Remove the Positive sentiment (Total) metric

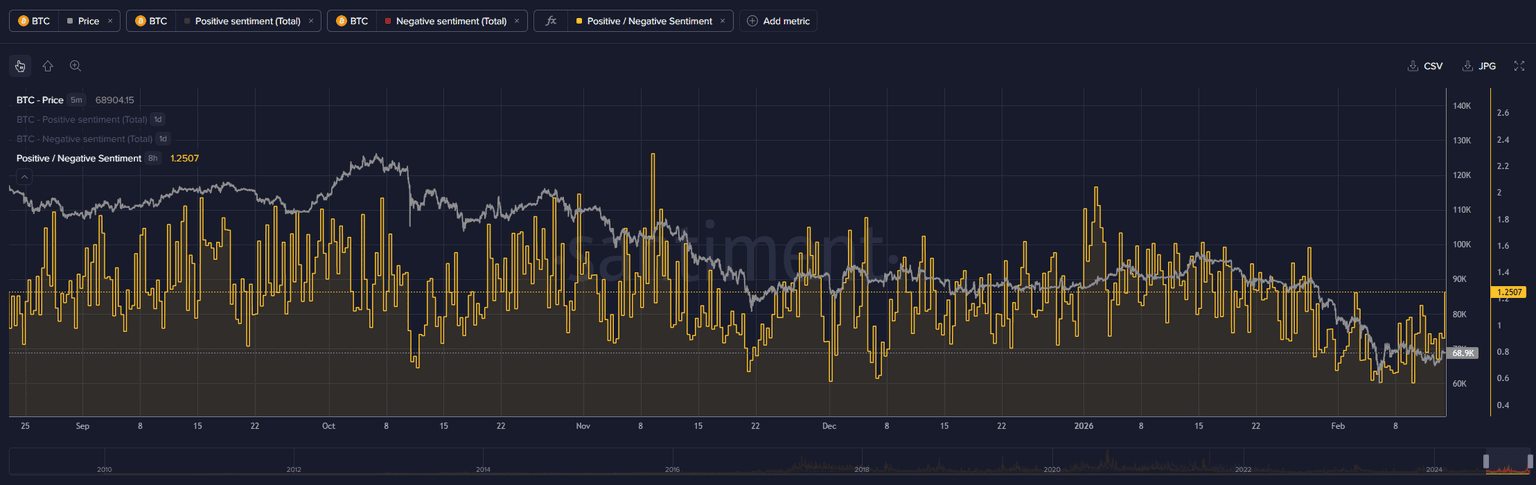pyautogui.click(x=310, y=21)
